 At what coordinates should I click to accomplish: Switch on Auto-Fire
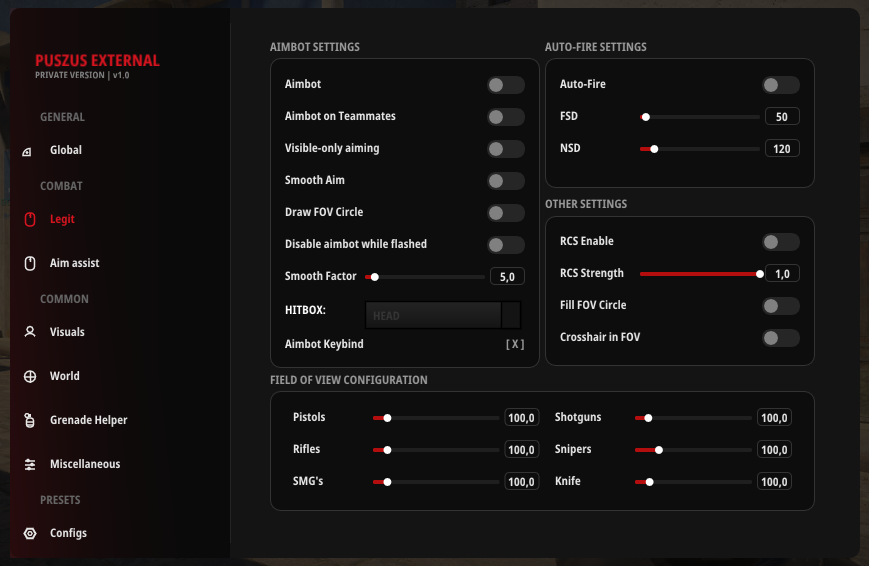pyautogui.click(x=780, y=85)
